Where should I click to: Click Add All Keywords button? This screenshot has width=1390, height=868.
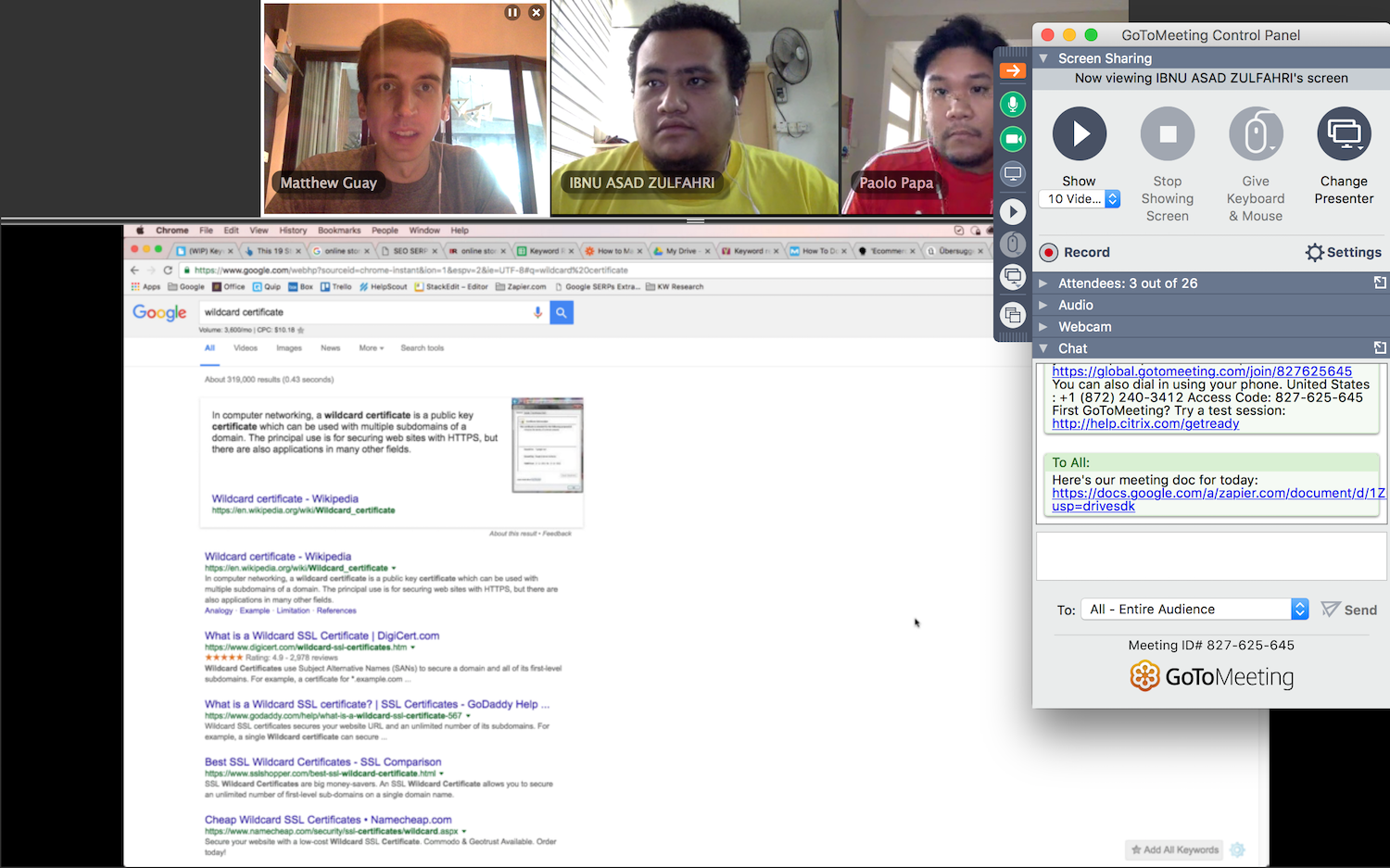pyautogui.click(x=1175, y=849)
